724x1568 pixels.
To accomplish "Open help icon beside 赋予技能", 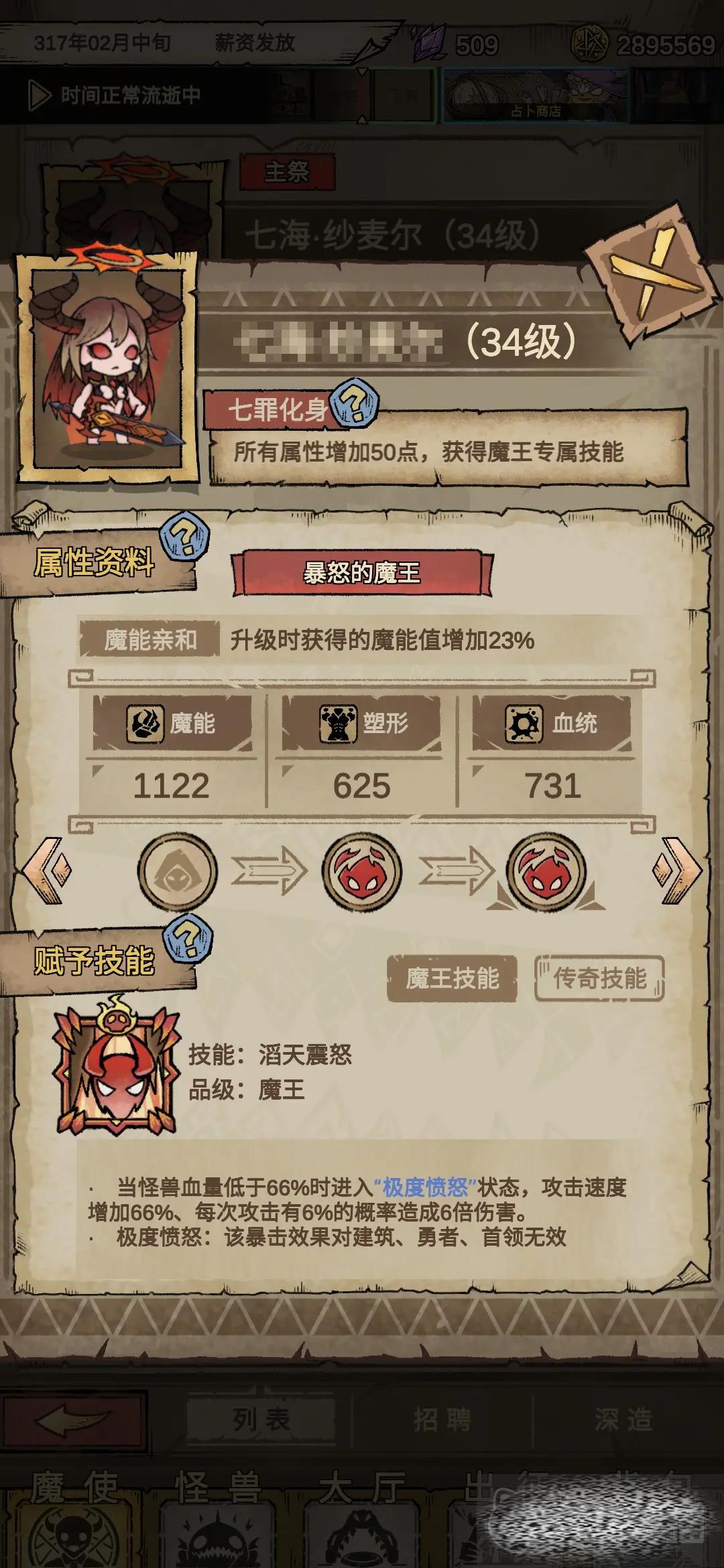I will [x=189, y=938].
